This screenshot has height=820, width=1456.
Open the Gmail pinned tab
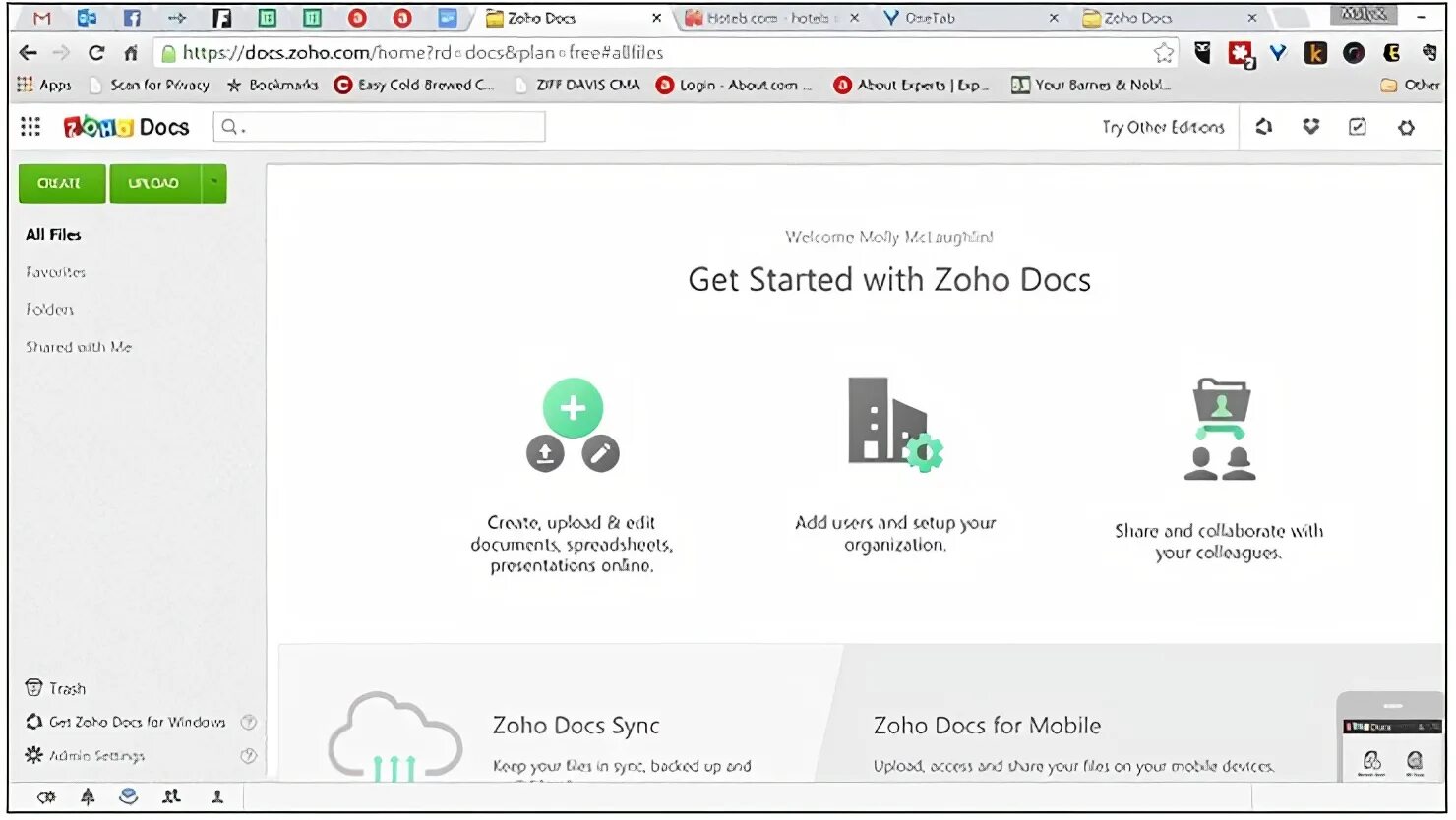(x=41, y=18)
